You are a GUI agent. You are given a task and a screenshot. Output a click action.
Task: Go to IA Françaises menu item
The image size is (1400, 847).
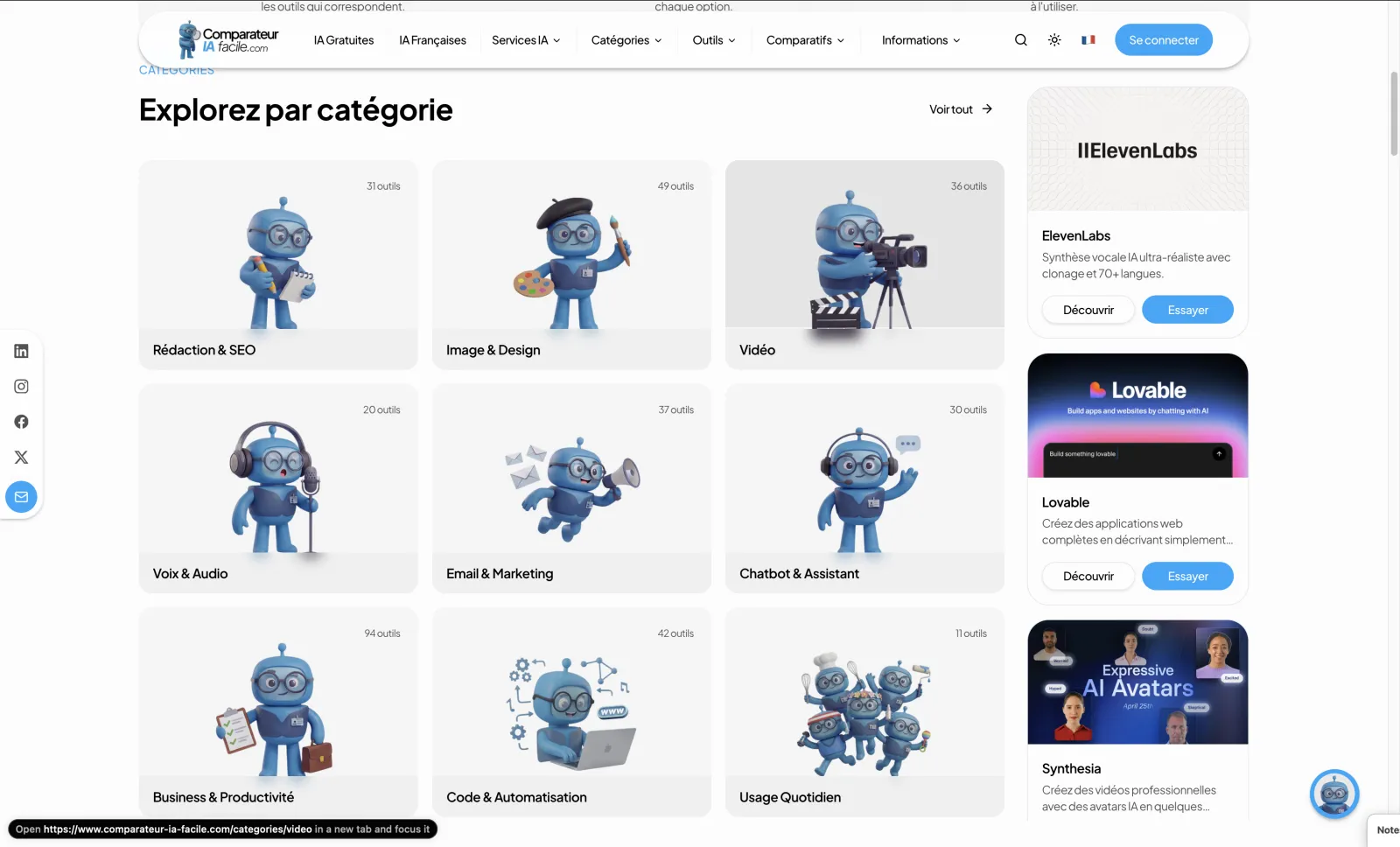point(432,40)
